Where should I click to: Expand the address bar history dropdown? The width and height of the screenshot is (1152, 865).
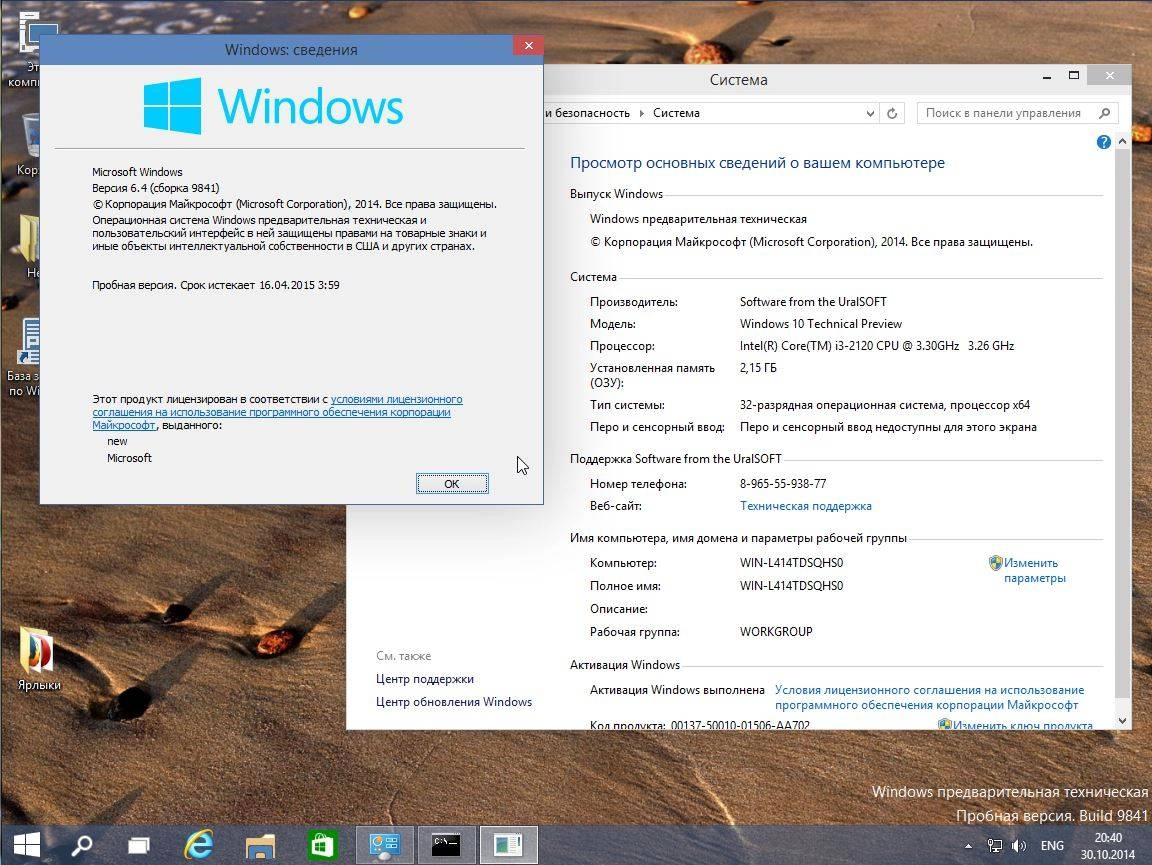click(870, 113)
